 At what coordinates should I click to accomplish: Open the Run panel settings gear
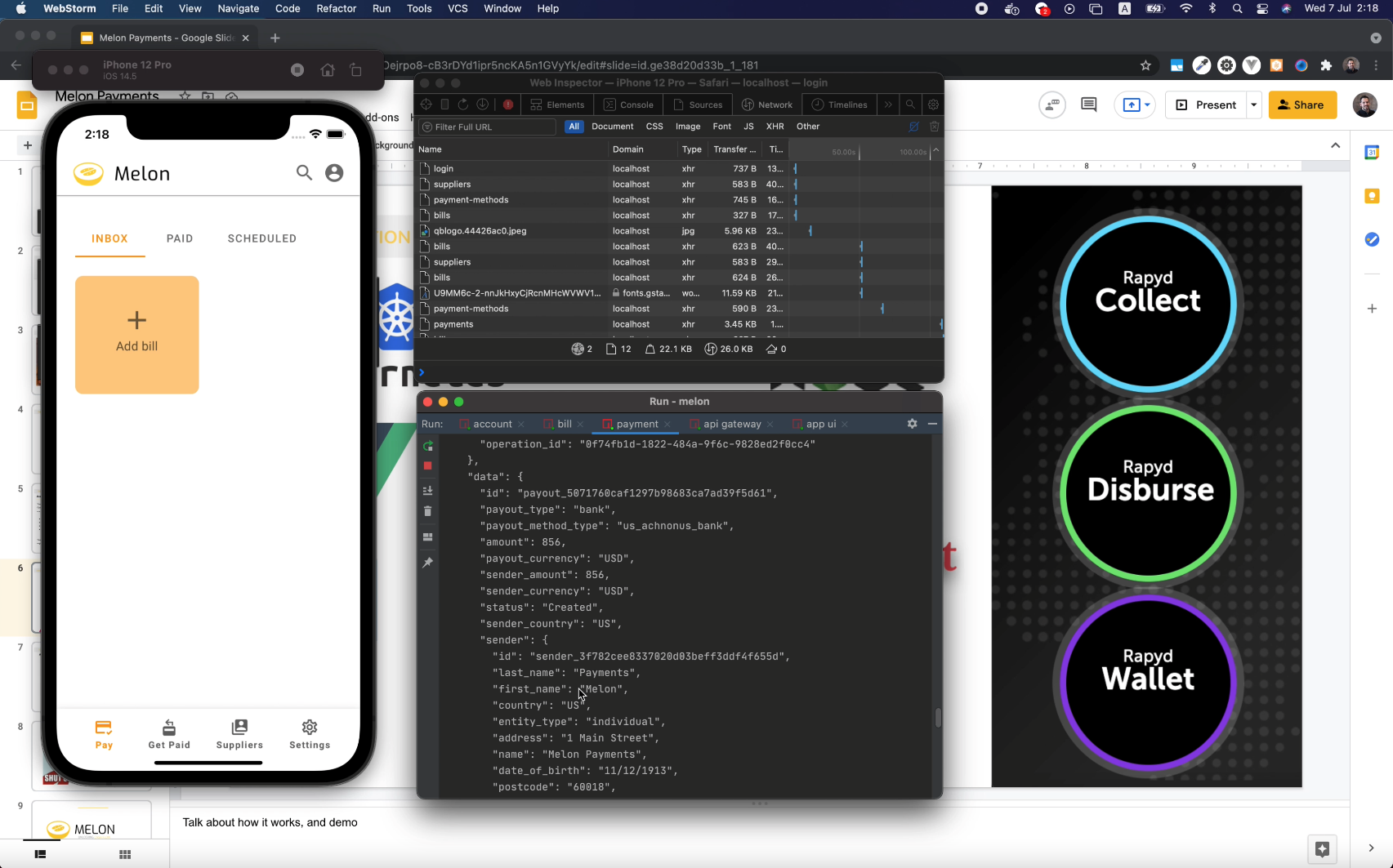[x=912, y=424]
